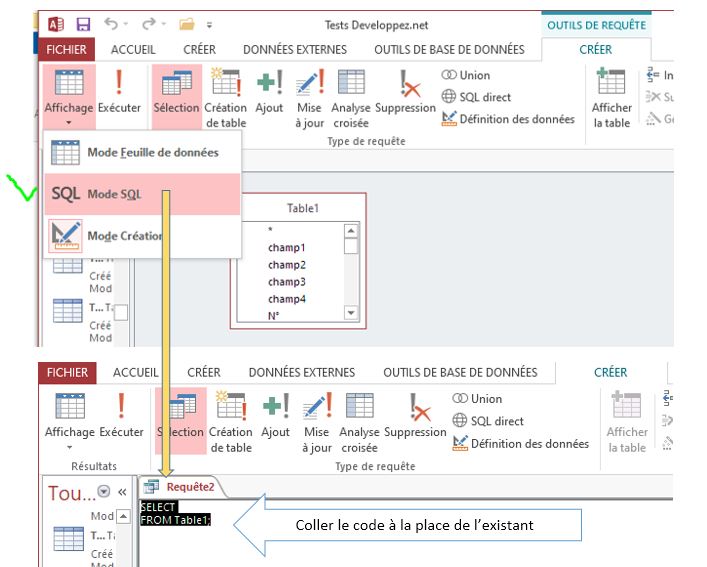Open navigation pane category dropdown next to Tou...
Screen dimensions: 707x567
[x=104, y=491]
